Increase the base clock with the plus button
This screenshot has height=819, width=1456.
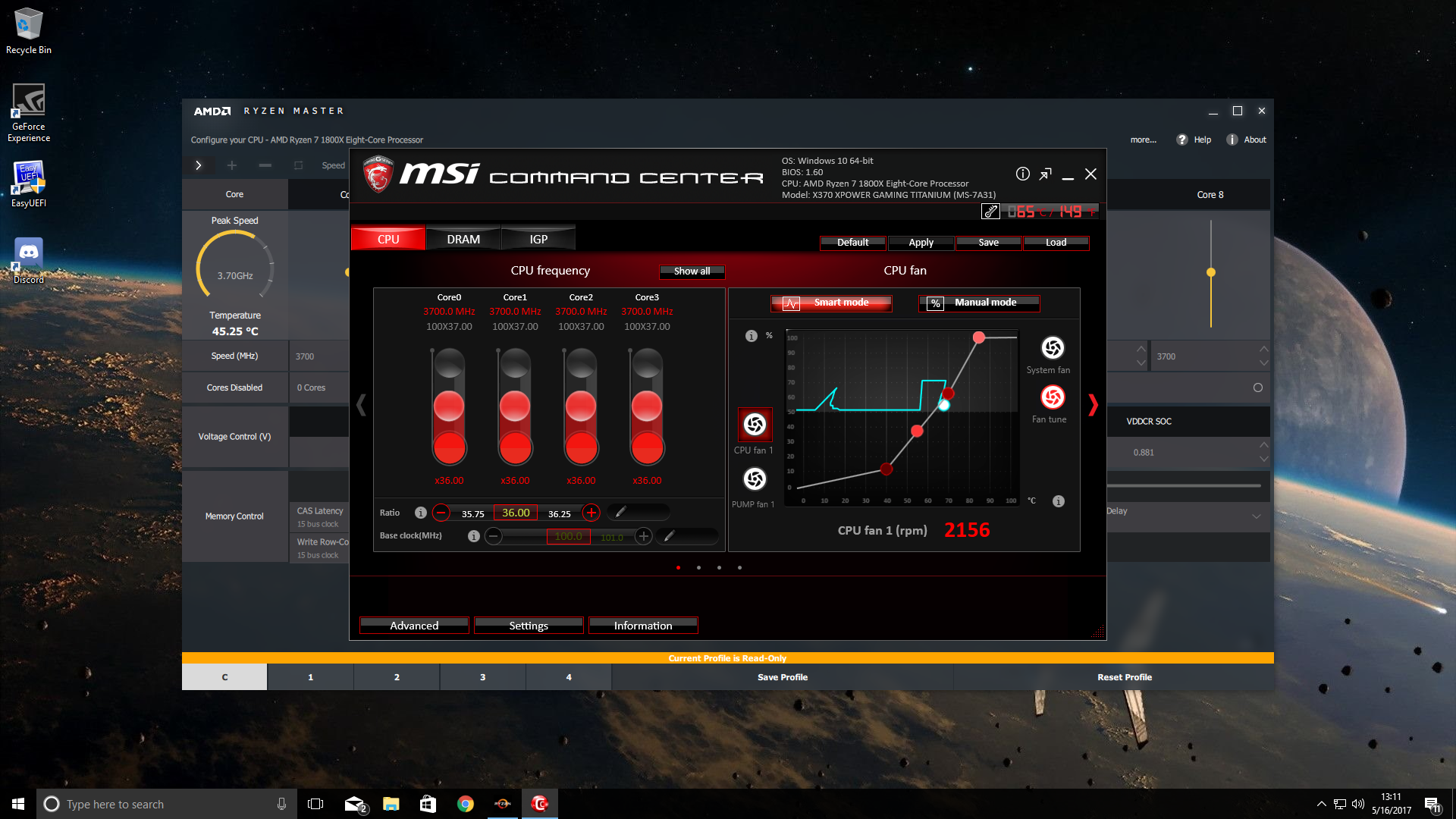click(644, 536)
